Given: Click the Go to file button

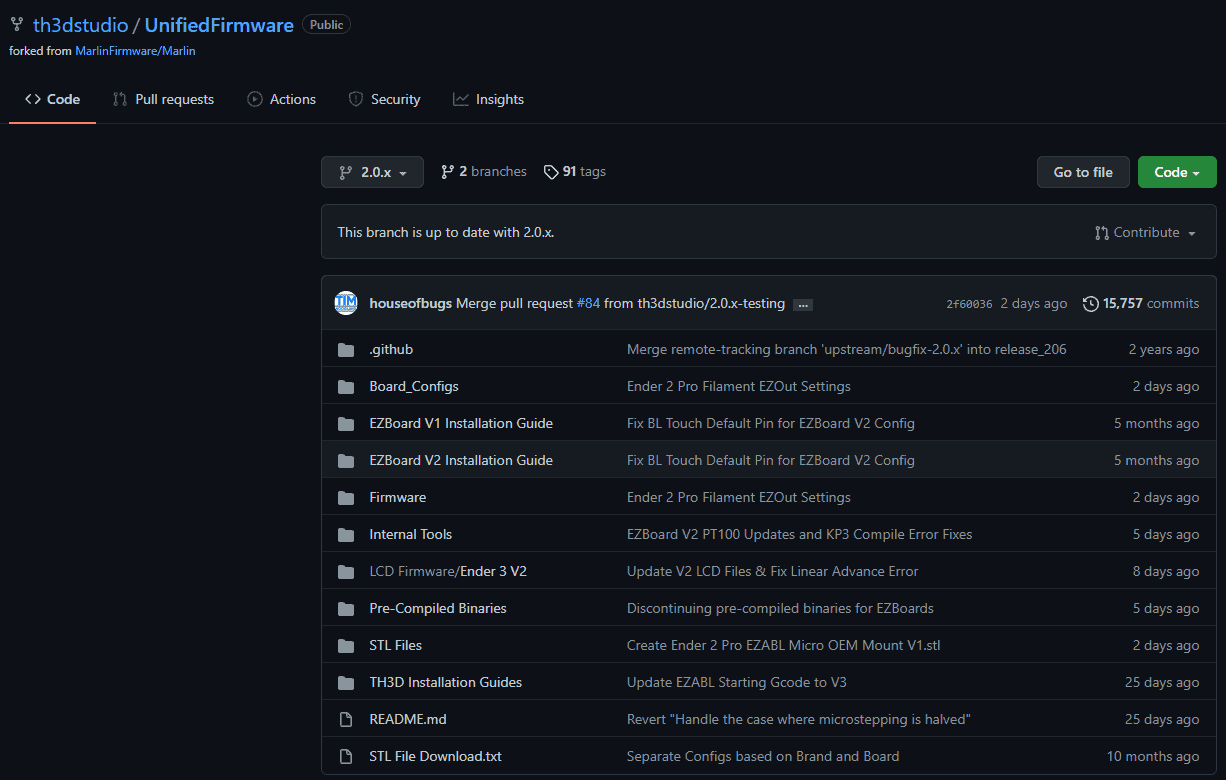Looking at the screenshot, I should click(1083, 172).
